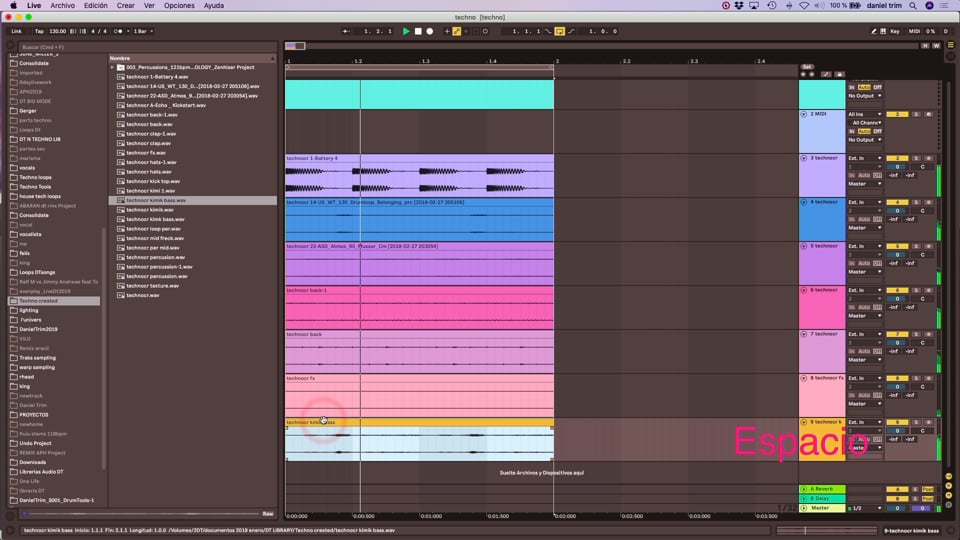This screenshot has width=960, height=540.
Task: Open the Opciones menu
Action: 179,6
